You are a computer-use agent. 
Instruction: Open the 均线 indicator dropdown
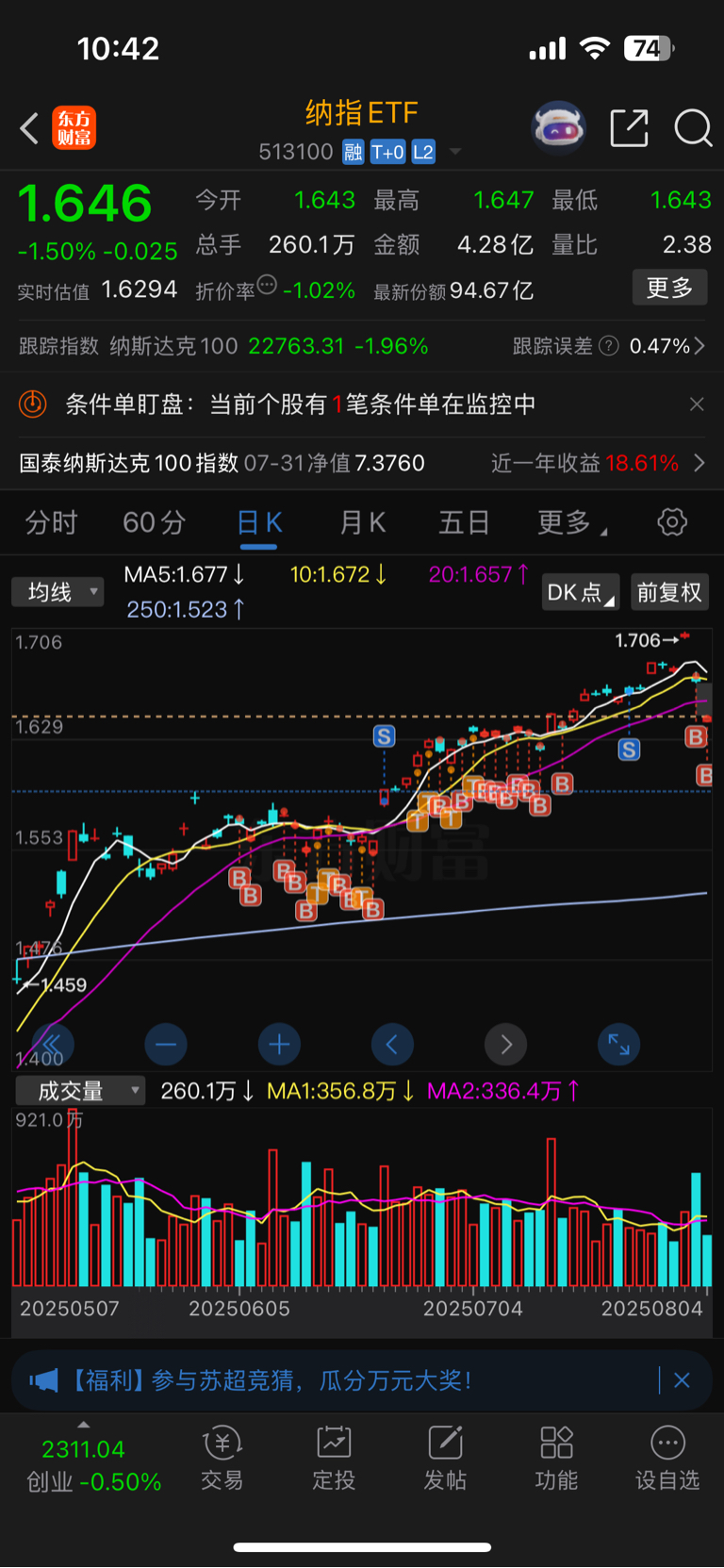pyautogui.click(x=58, y=592)
